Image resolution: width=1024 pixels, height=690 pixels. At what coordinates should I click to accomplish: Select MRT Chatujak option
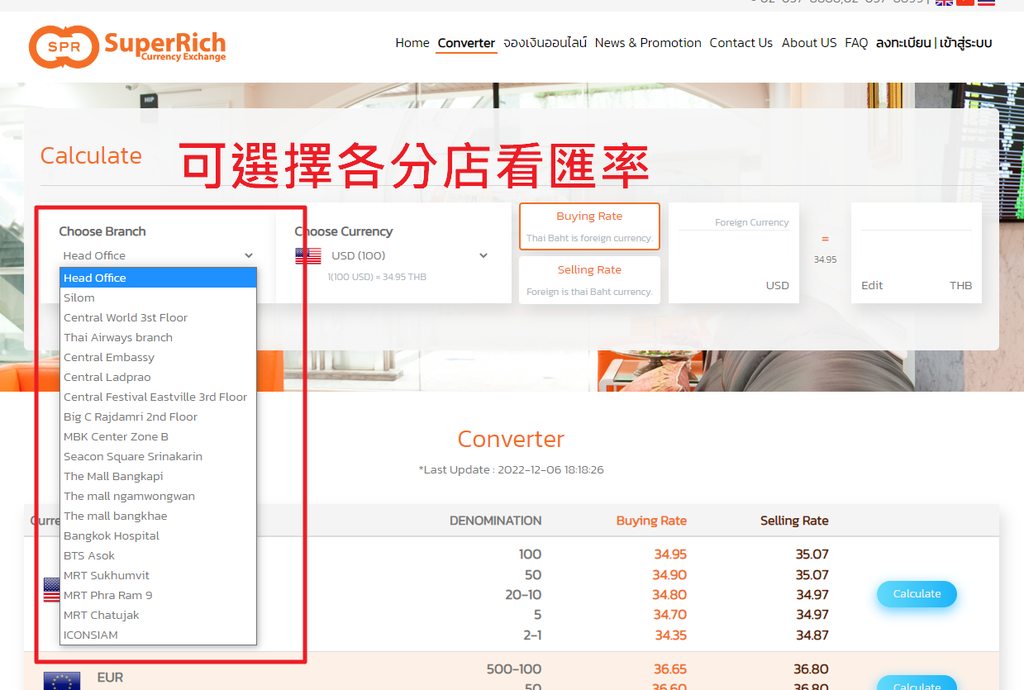[x=158, y=616]
